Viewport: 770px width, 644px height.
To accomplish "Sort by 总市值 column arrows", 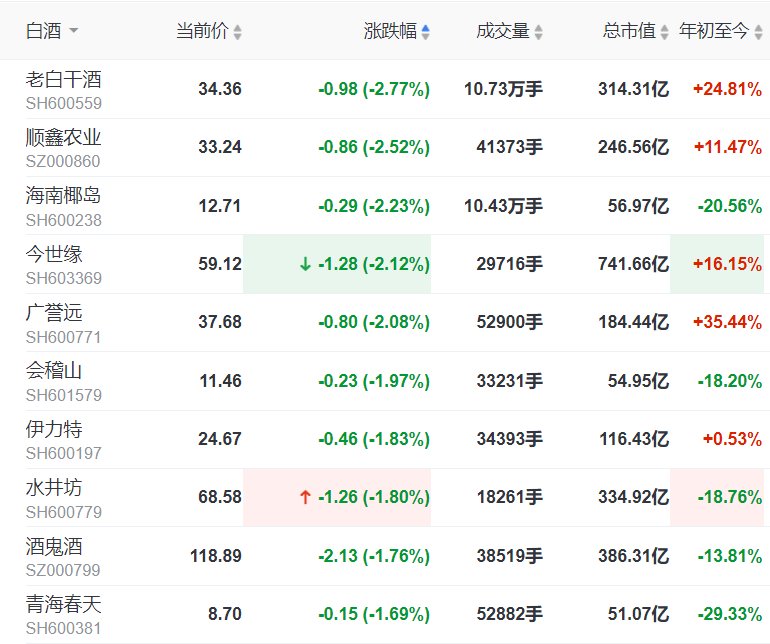I will tap(664, 32).
